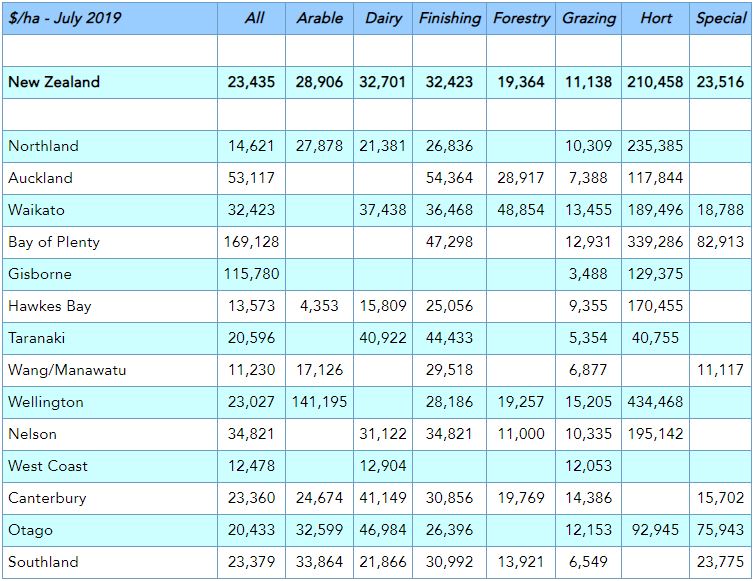Click the Canterbury region label
The width and height of the screenshot is (754, 581).
point(47,498)
